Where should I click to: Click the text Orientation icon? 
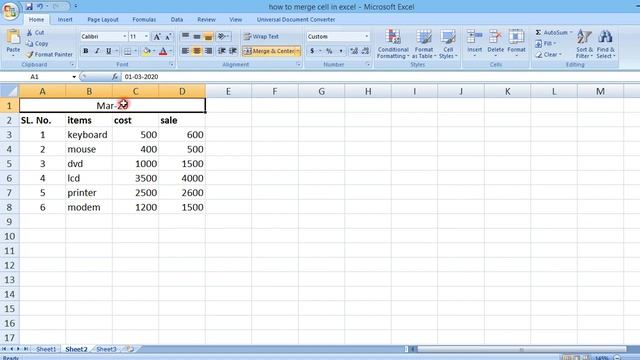click(x=222, y=37)
